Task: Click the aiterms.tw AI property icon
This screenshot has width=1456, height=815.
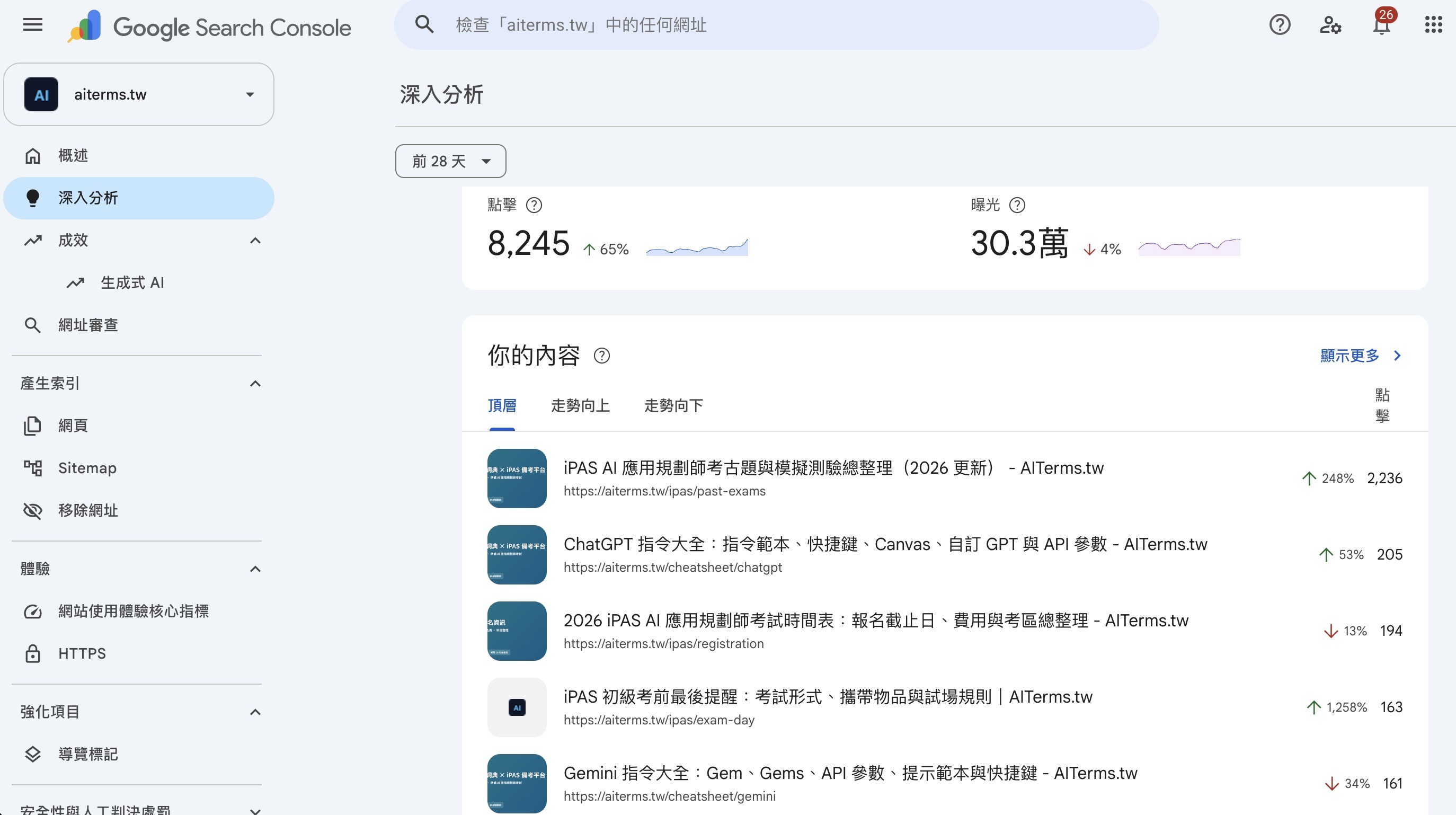Action: point(41,94)
